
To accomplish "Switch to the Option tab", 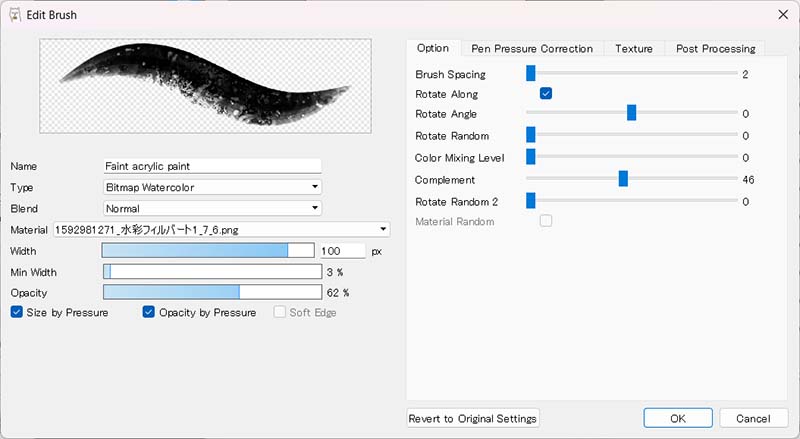I will pyautogui.click(x=433, y=48).
